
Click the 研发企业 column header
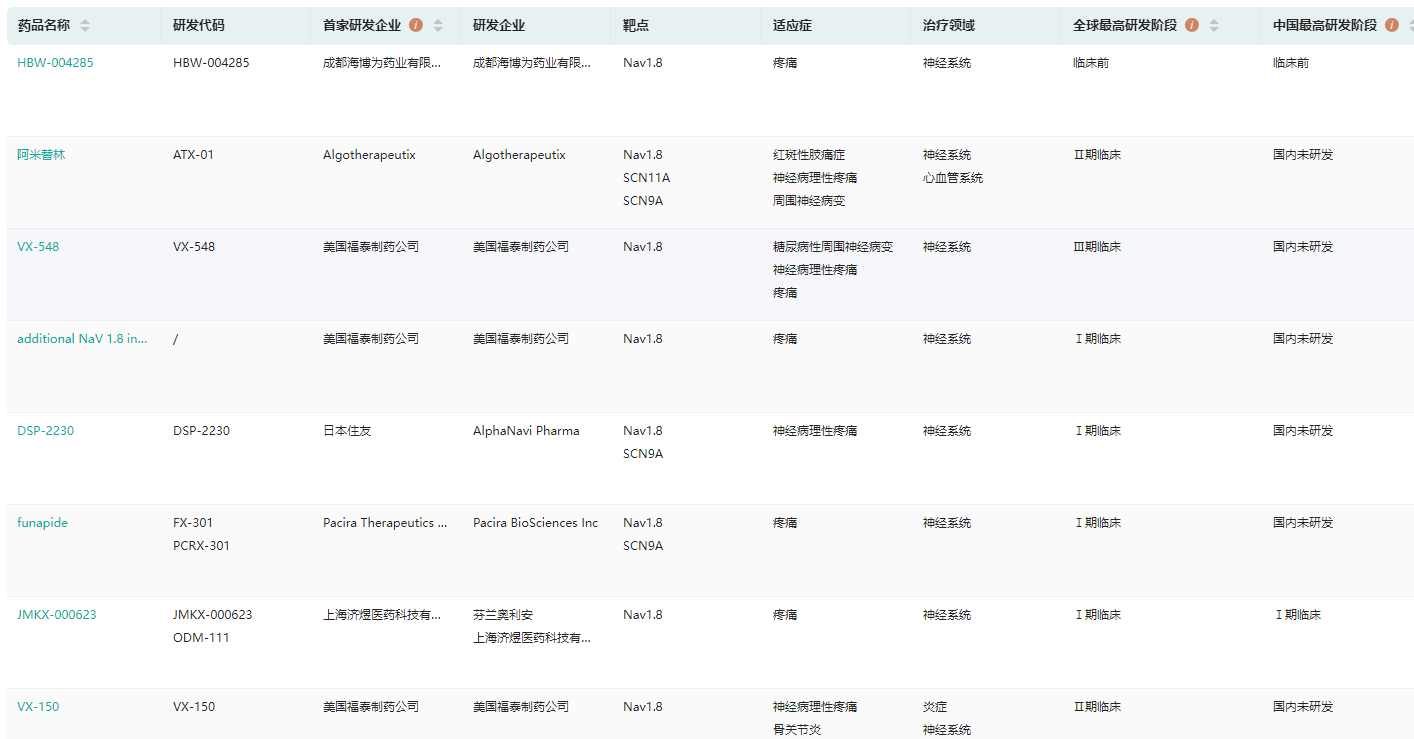[499, 25]
